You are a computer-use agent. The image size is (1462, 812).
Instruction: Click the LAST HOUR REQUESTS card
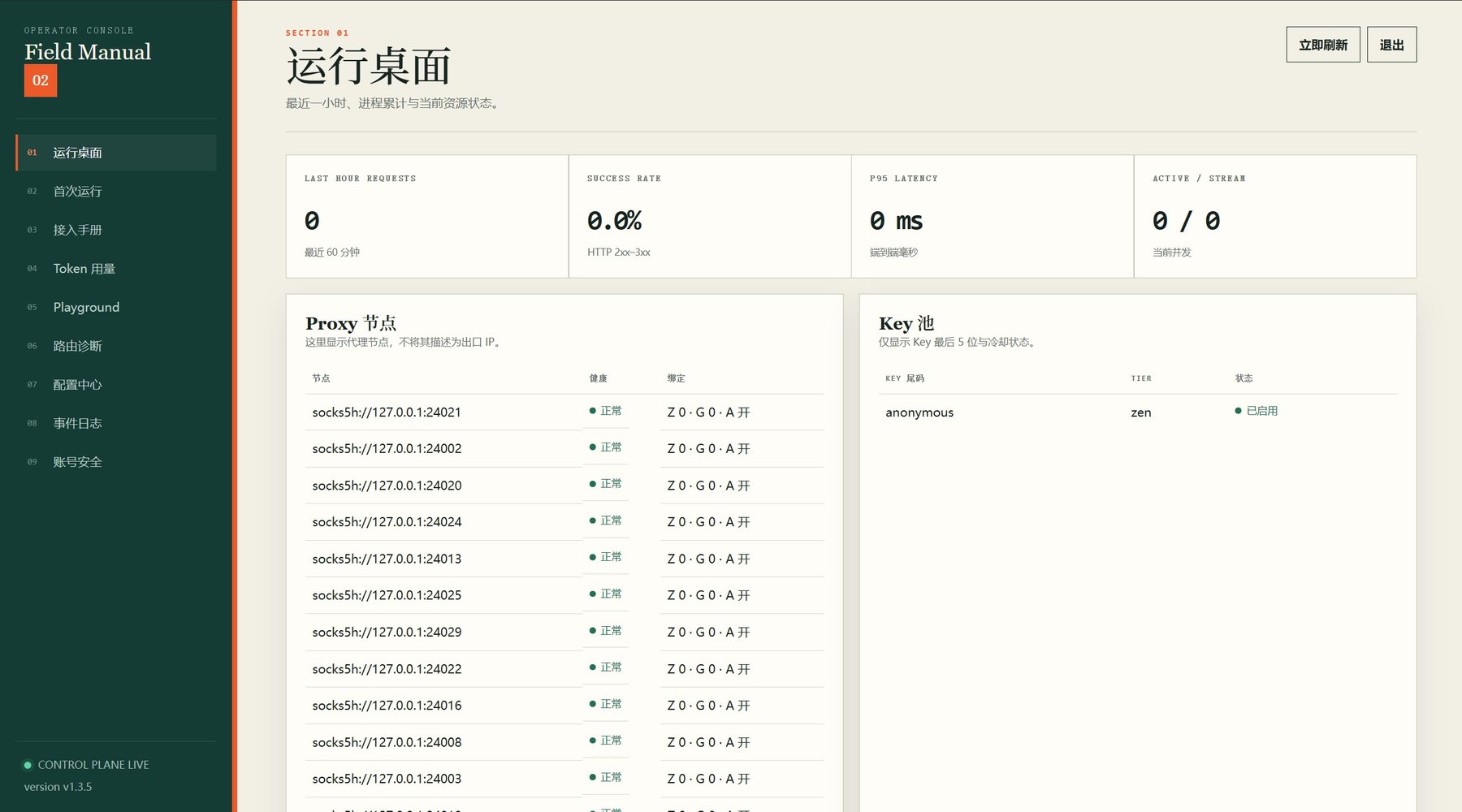(x=427, y=217)
